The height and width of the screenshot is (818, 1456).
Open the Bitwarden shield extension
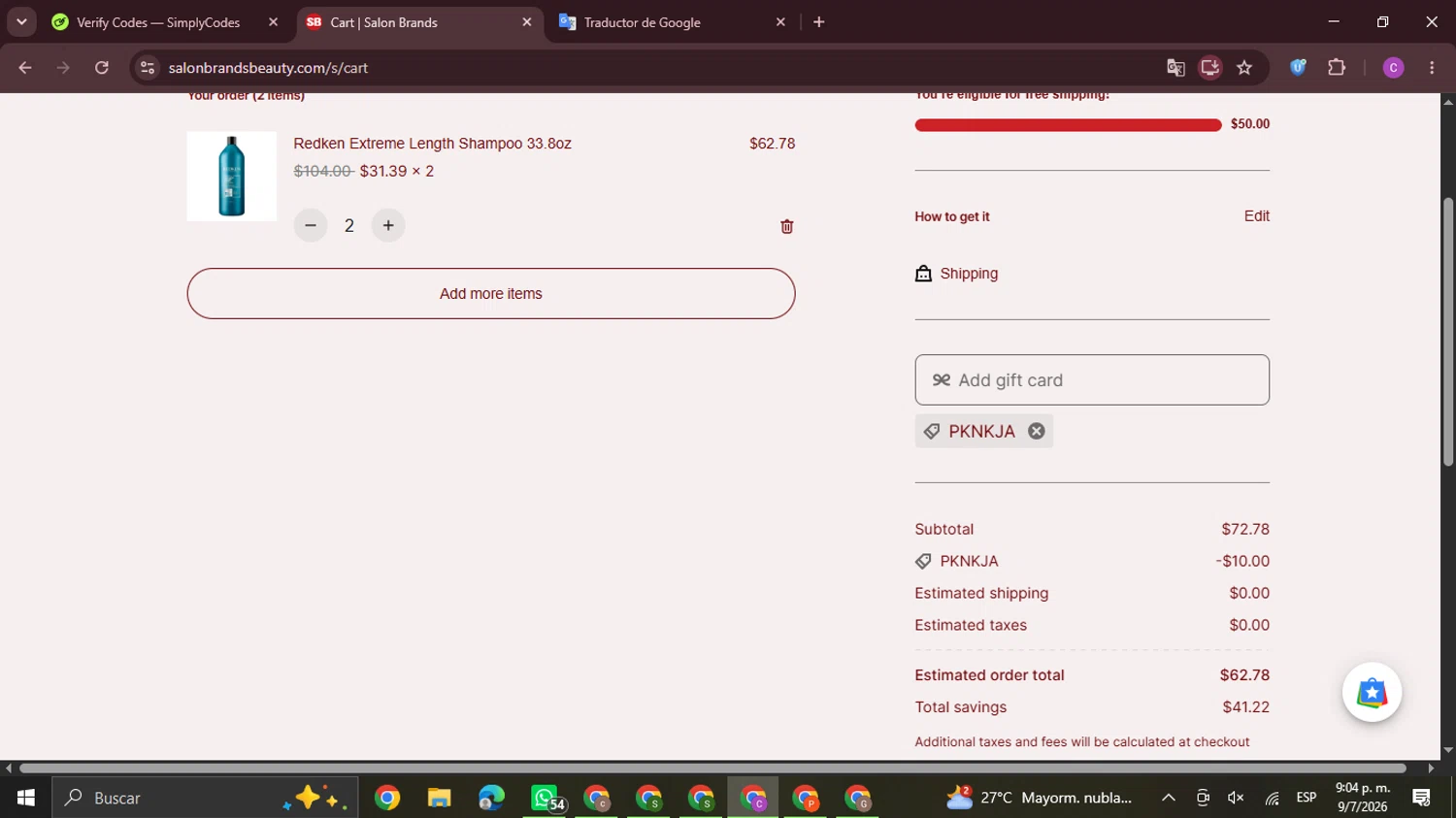[x=1298, y=68]
